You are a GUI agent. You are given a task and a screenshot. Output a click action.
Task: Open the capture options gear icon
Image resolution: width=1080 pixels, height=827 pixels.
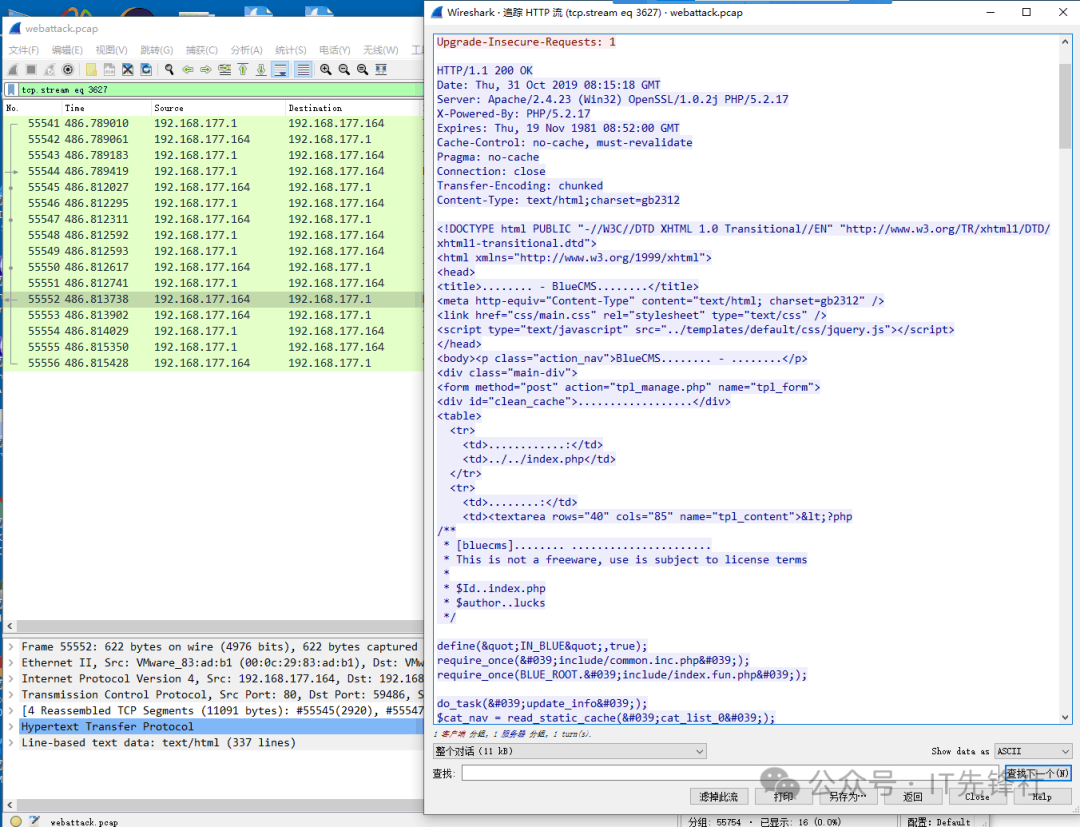click(x=68, y=70)
